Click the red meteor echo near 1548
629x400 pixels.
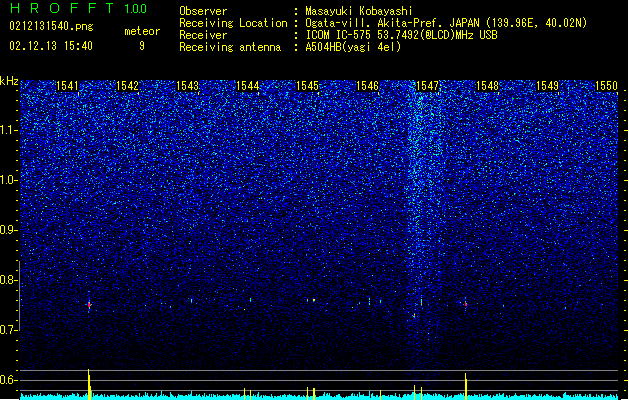(466, 304)
